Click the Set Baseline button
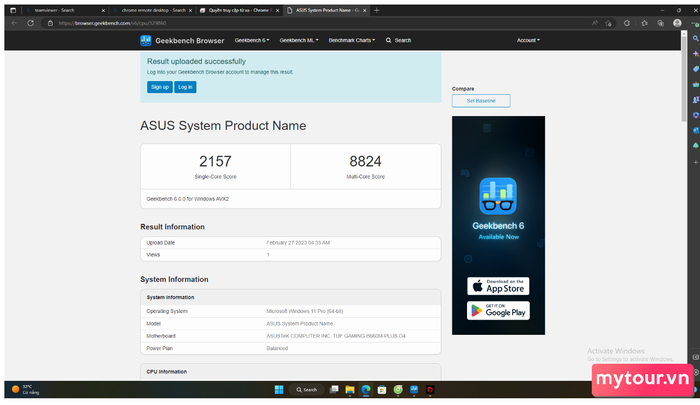The width and height of the screenshot is (700, 405). [481, 101]
